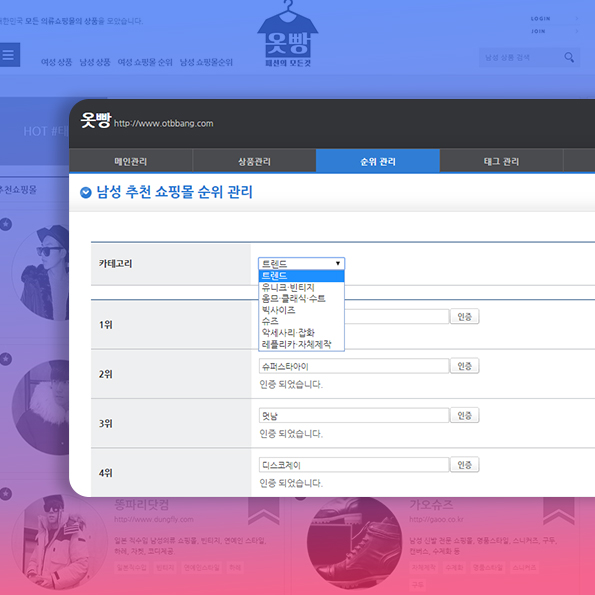
Task: Click the 인증 button for 3위
Action: click(x=464, y=415)
